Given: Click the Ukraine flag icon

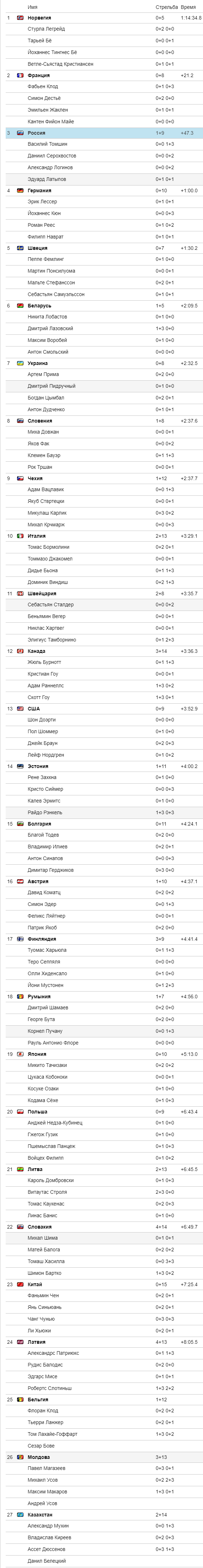Looking at the screenshot, I should (20, 363).
